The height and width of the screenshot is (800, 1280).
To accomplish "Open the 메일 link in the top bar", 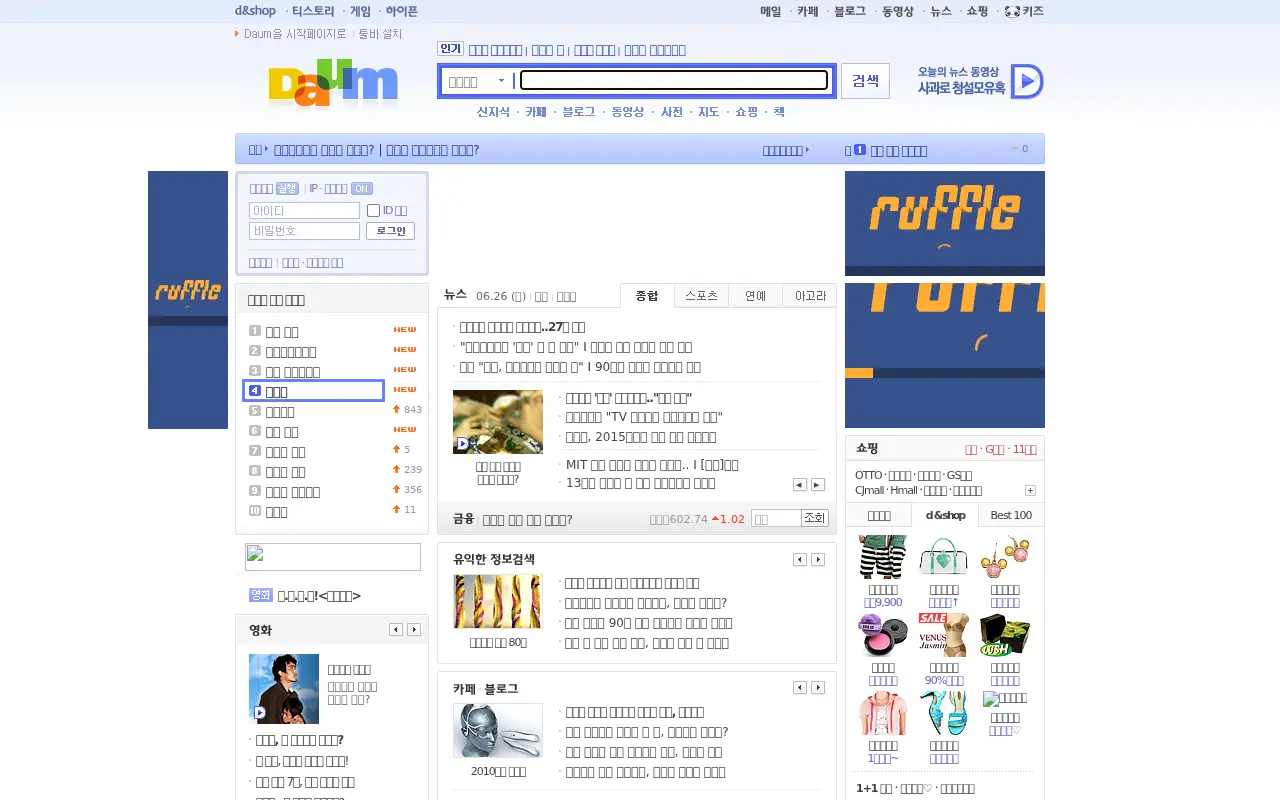I will pyautogui.click(x=770, y=11).
